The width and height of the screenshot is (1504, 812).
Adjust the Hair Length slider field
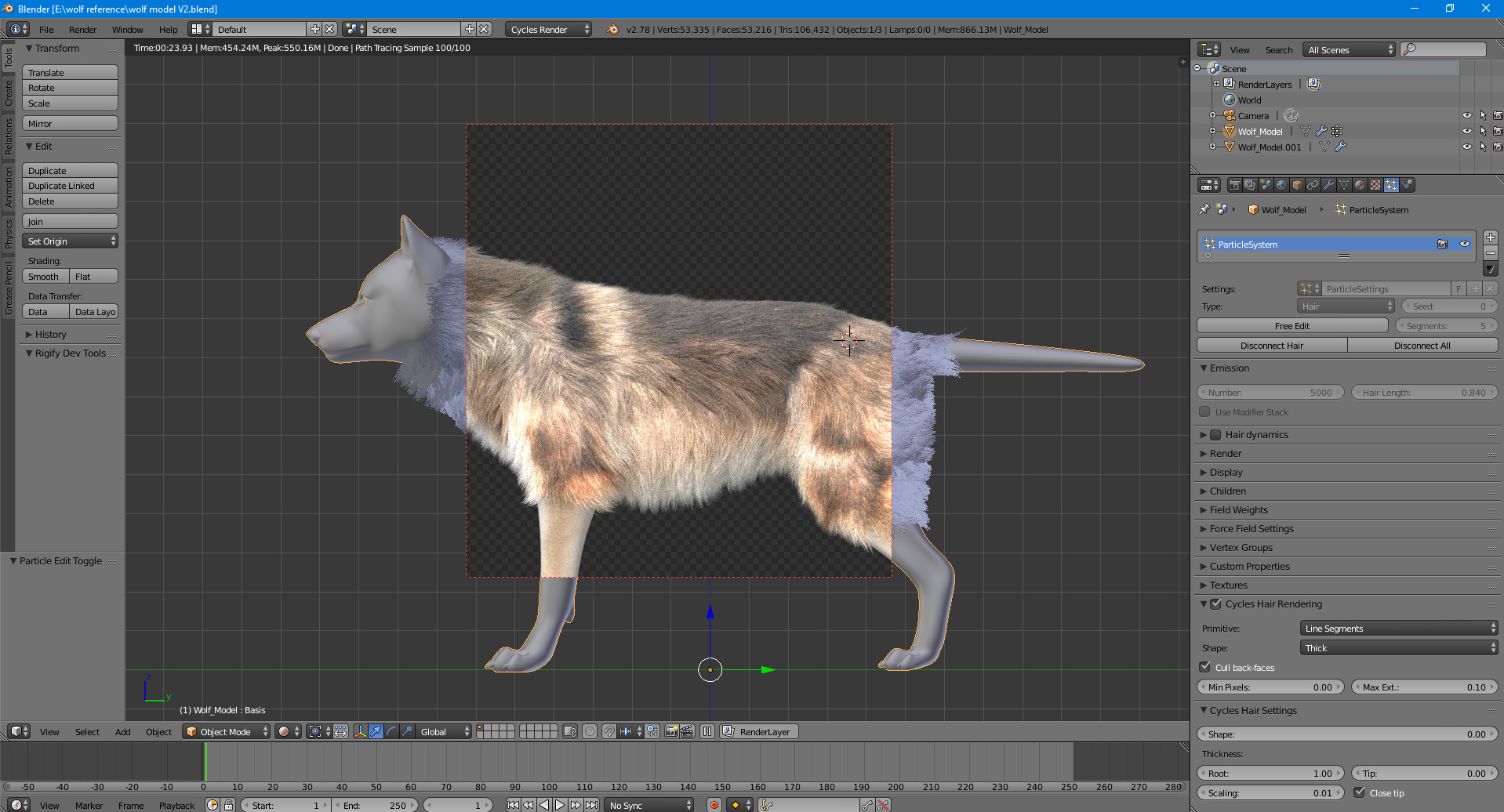pos(1423,393)
